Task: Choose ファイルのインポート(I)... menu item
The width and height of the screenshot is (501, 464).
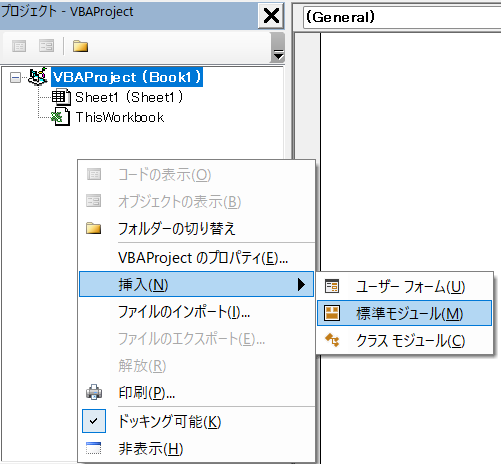Action: tap(197, 312)
